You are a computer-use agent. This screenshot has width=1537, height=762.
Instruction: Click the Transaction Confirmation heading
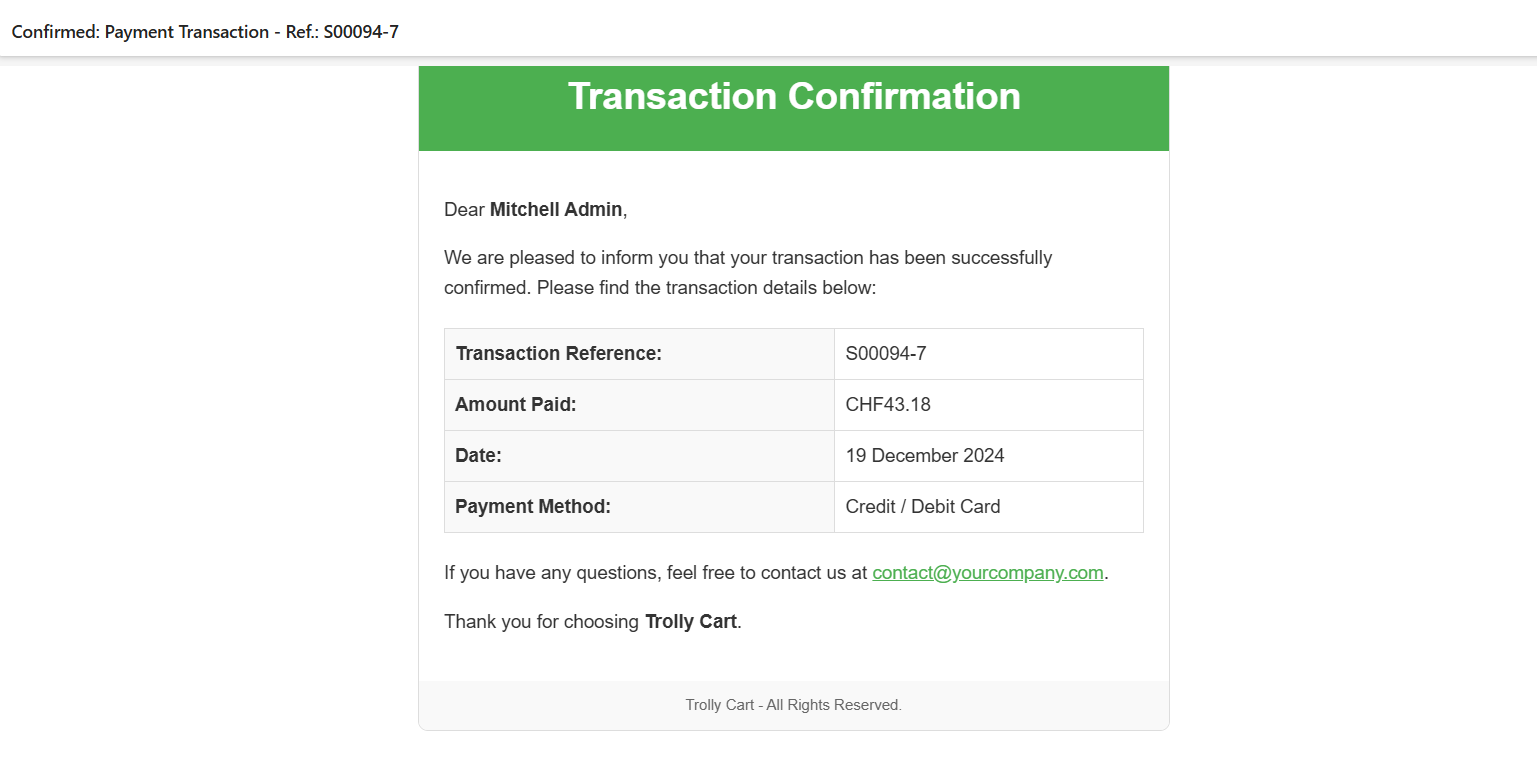pos(794,96)
